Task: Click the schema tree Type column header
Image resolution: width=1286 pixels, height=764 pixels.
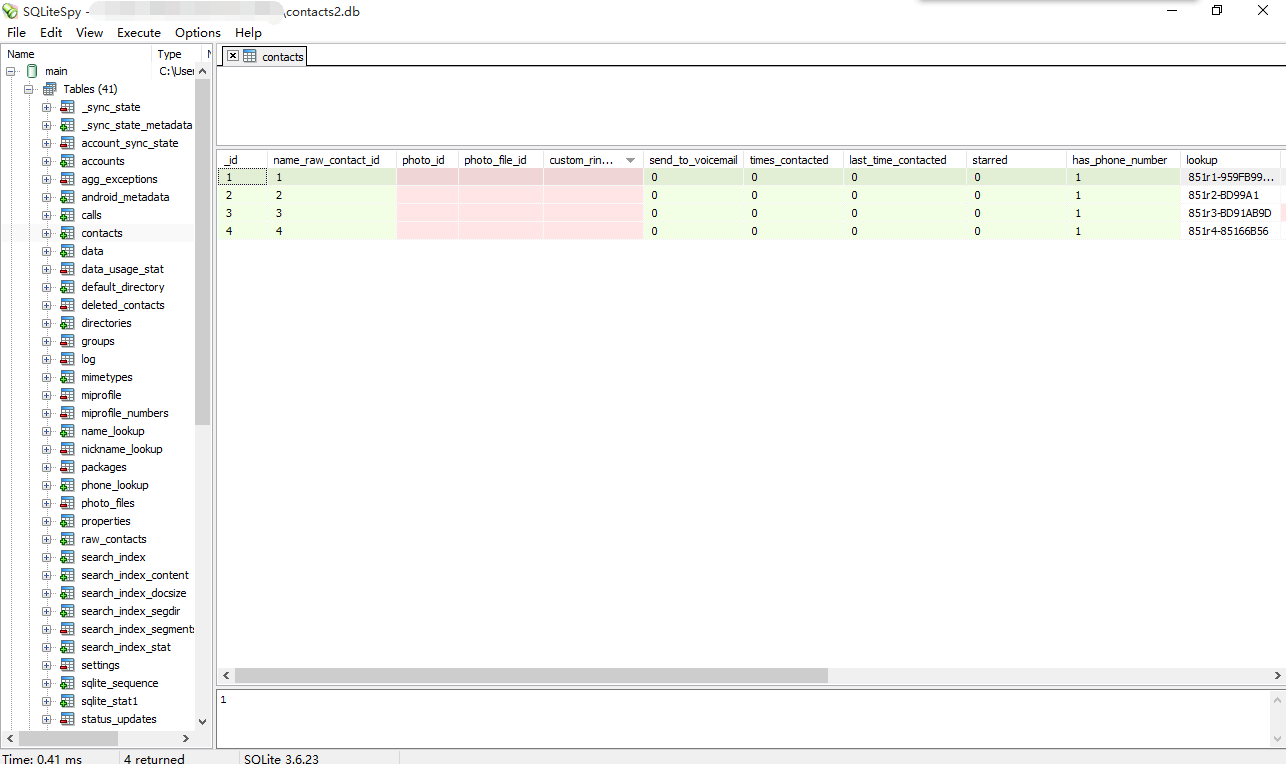Action: pyautogui.click(x=177, y=54)
